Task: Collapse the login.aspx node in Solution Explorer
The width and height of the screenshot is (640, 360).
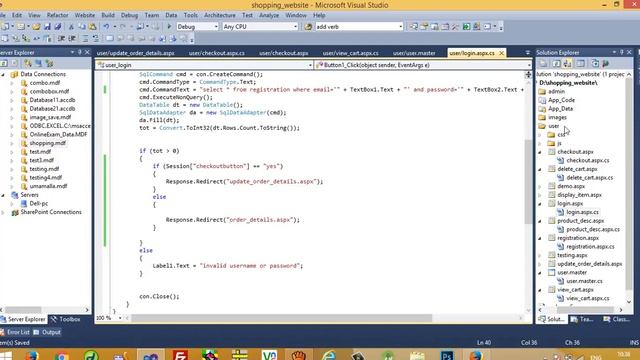Action: click(x=540, y=204)
